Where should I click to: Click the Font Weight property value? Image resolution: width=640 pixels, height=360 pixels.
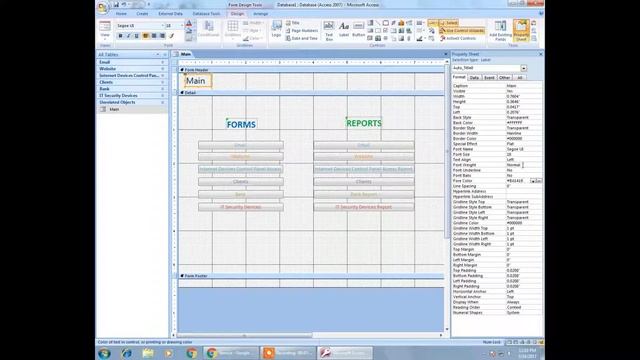click(524, 165)
